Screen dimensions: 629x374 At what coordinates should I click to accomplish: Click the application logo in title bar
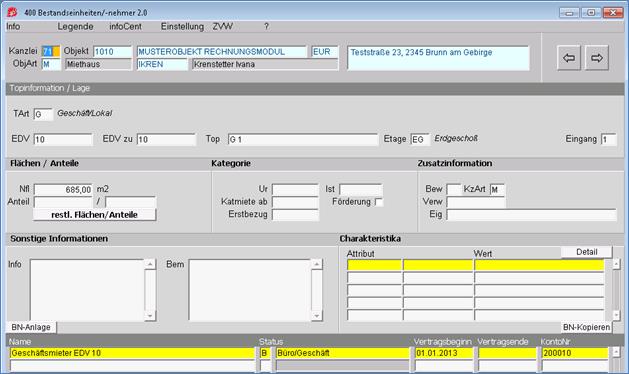[12, 12]
